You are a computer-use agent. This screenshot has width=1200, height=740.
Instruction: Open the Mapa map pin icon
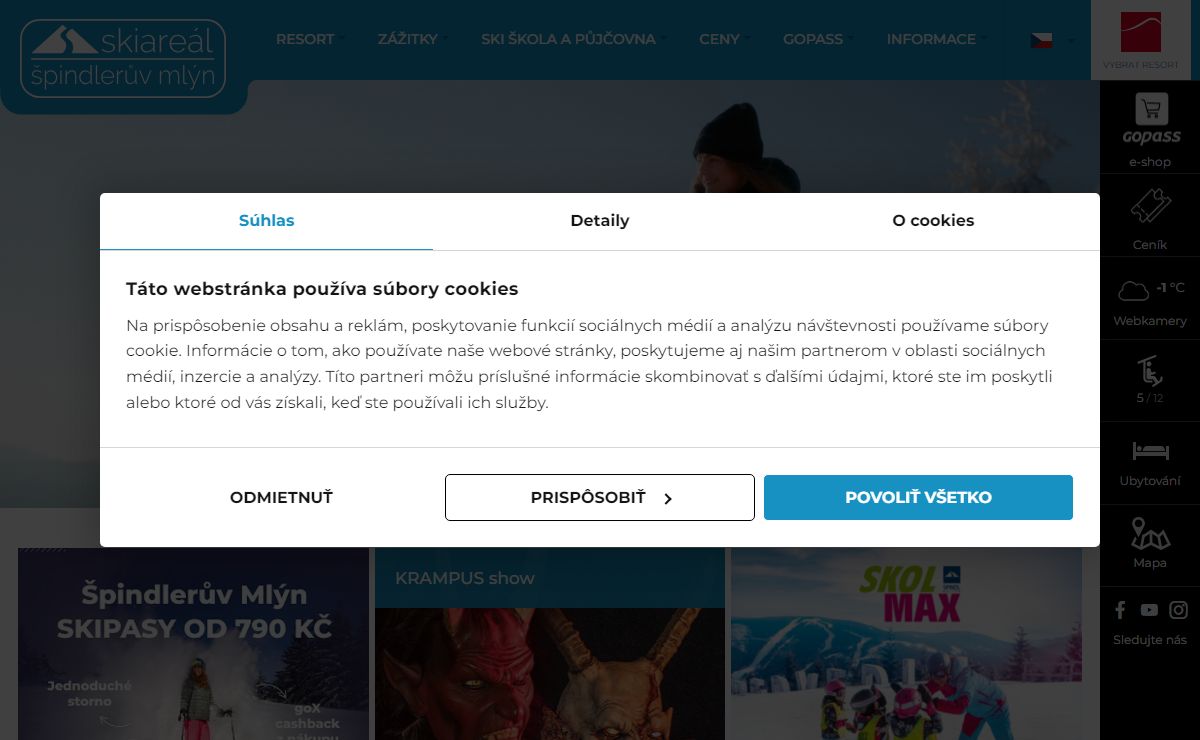[x=1150, y=534]
